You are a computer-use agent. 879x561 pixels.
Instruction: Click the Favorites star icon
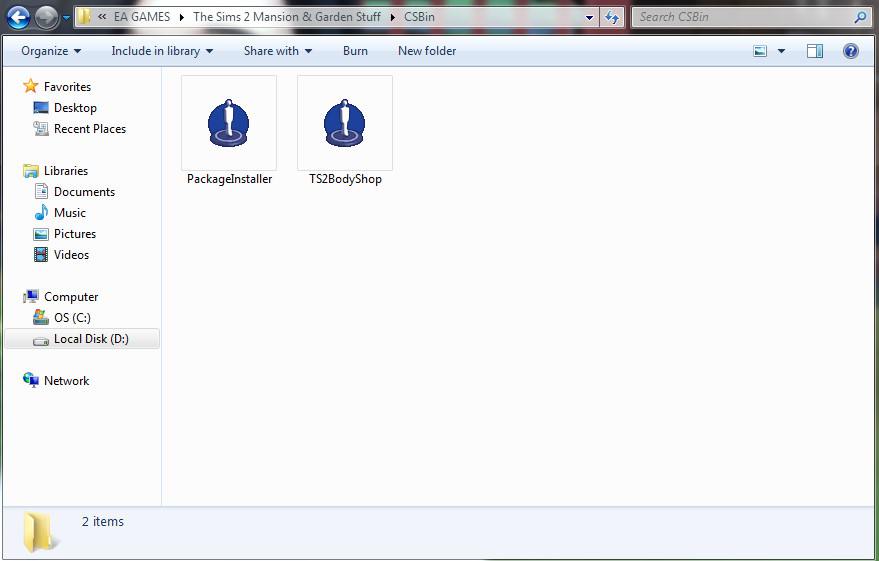(x=30, y=86)
